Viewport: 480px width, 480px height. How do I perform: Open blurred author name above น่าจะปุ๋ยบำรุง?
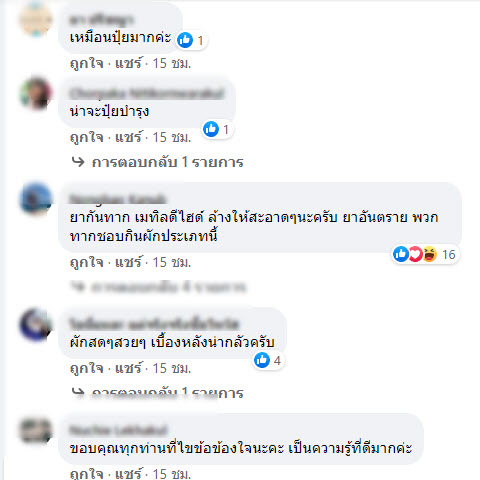147,93
